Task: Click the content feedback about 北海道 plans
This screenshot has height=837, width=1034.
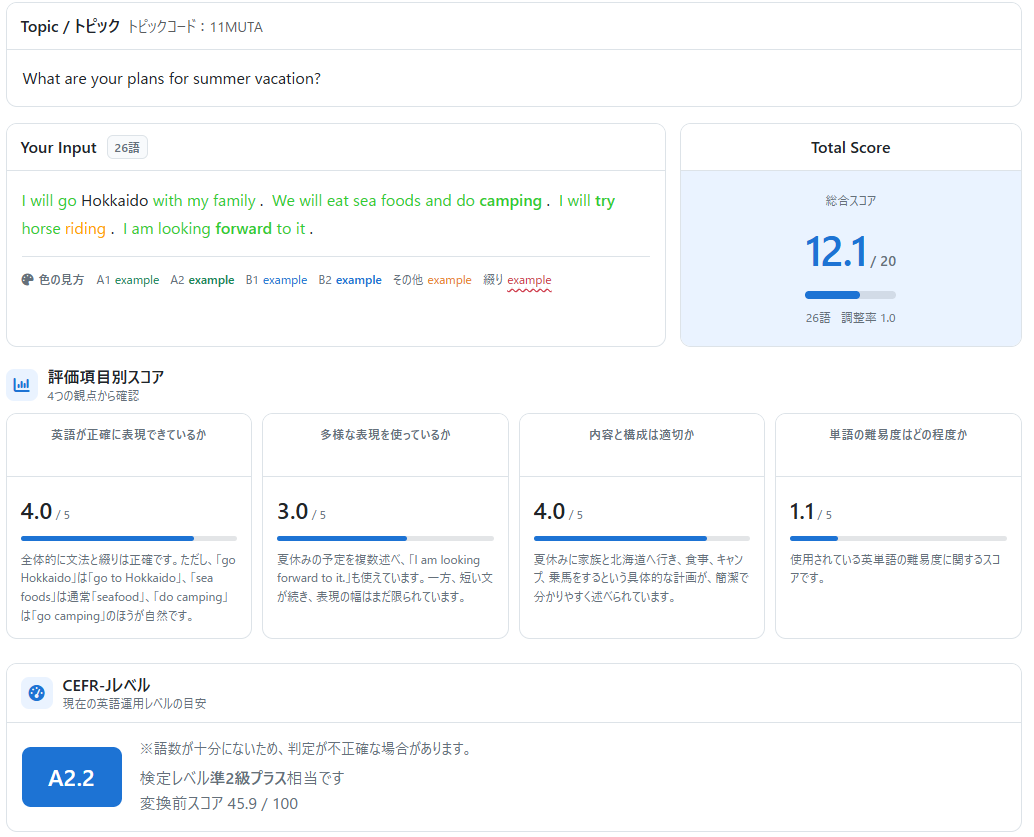Action: pyautogui.click(x=642, y=578)
